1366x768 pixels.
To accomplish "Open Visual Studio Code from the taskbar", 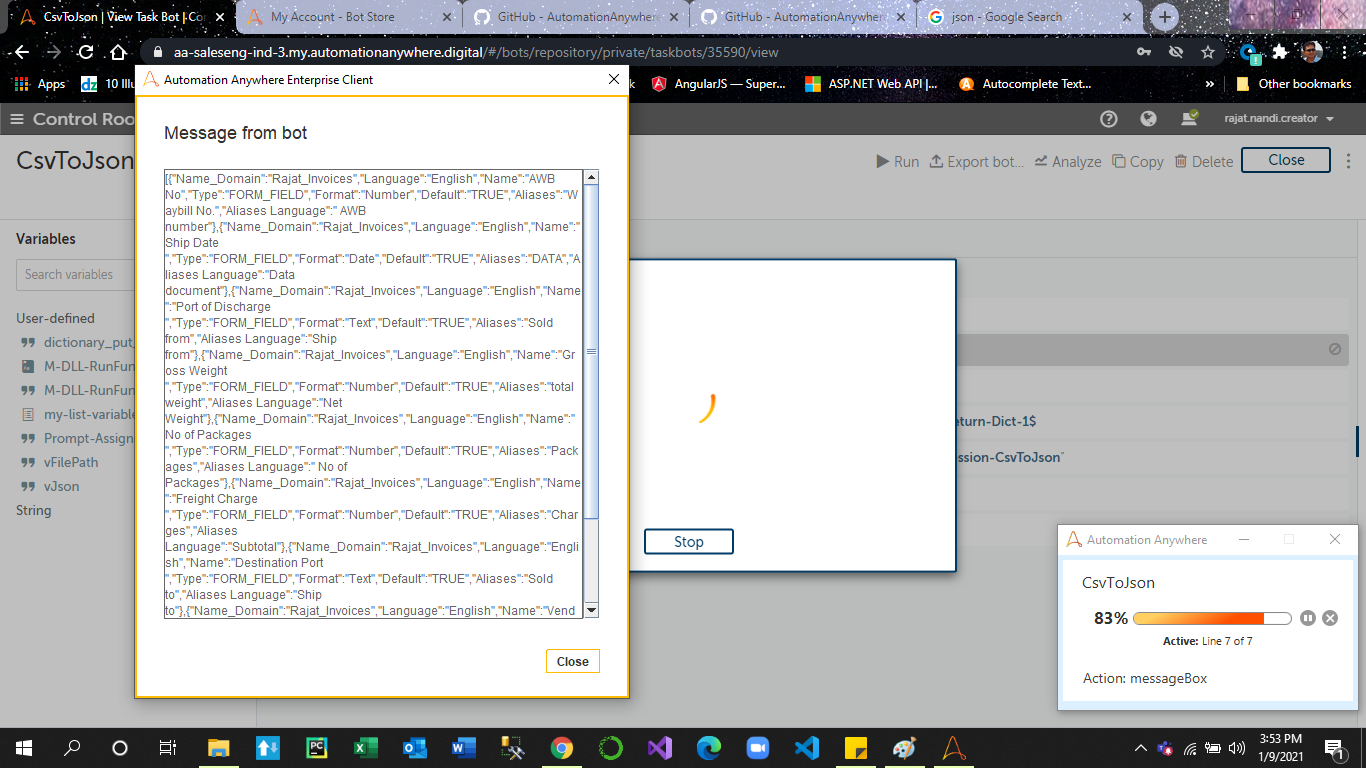I will click(806, 748).
